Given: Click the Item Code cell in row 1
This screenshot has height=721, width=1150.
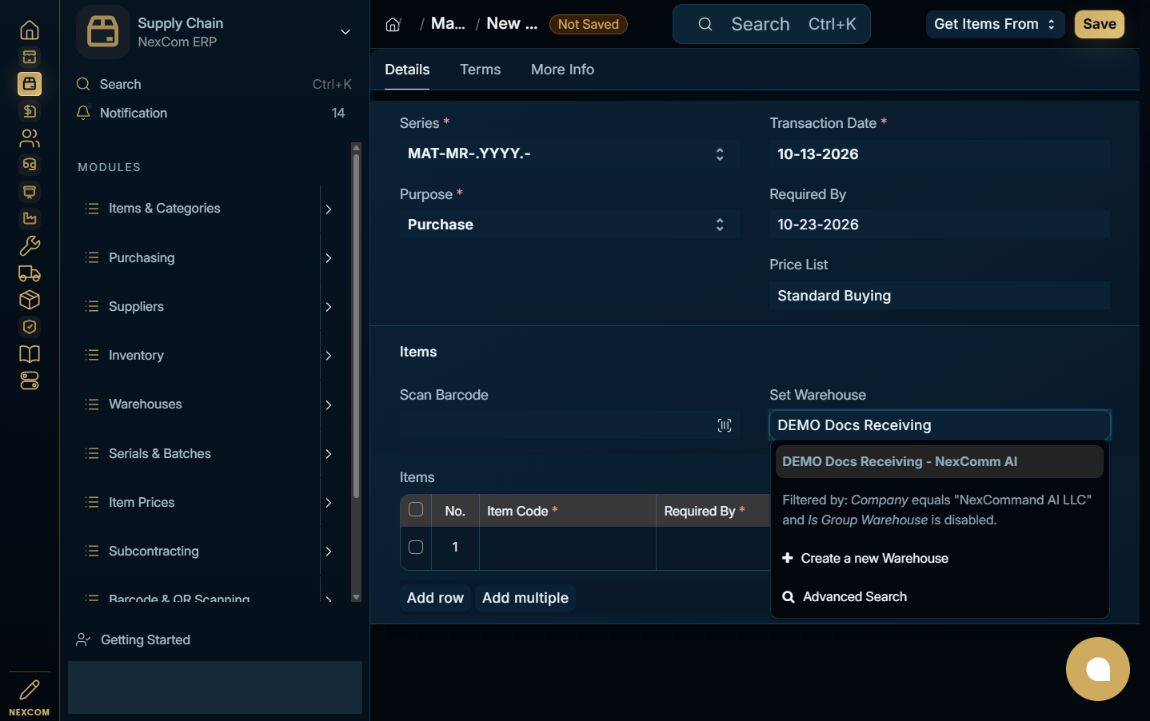Looking at the screenshot, I should point(568,548).
